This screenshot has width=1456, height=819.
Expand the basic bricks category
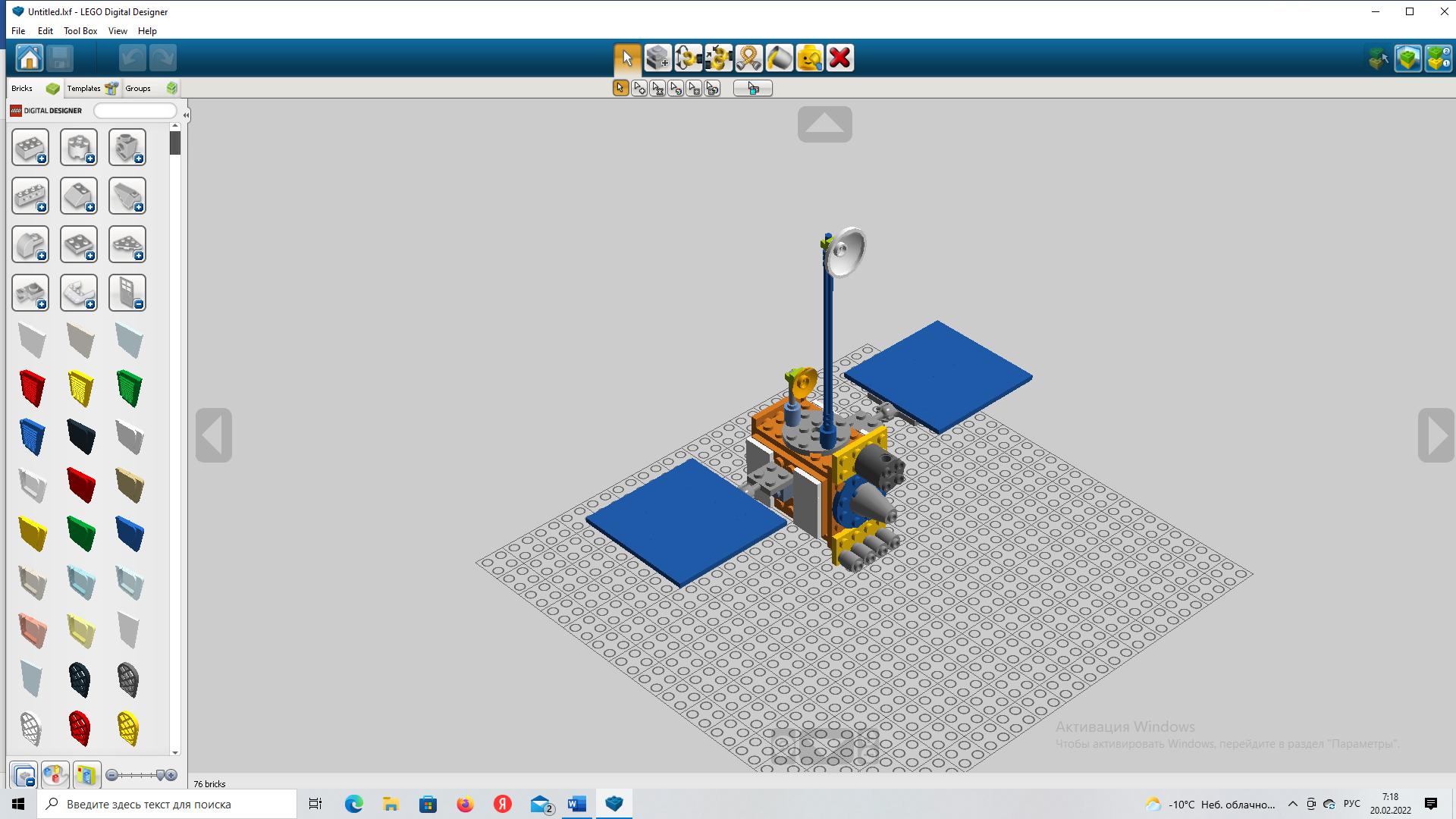click(x=30, y=148)
